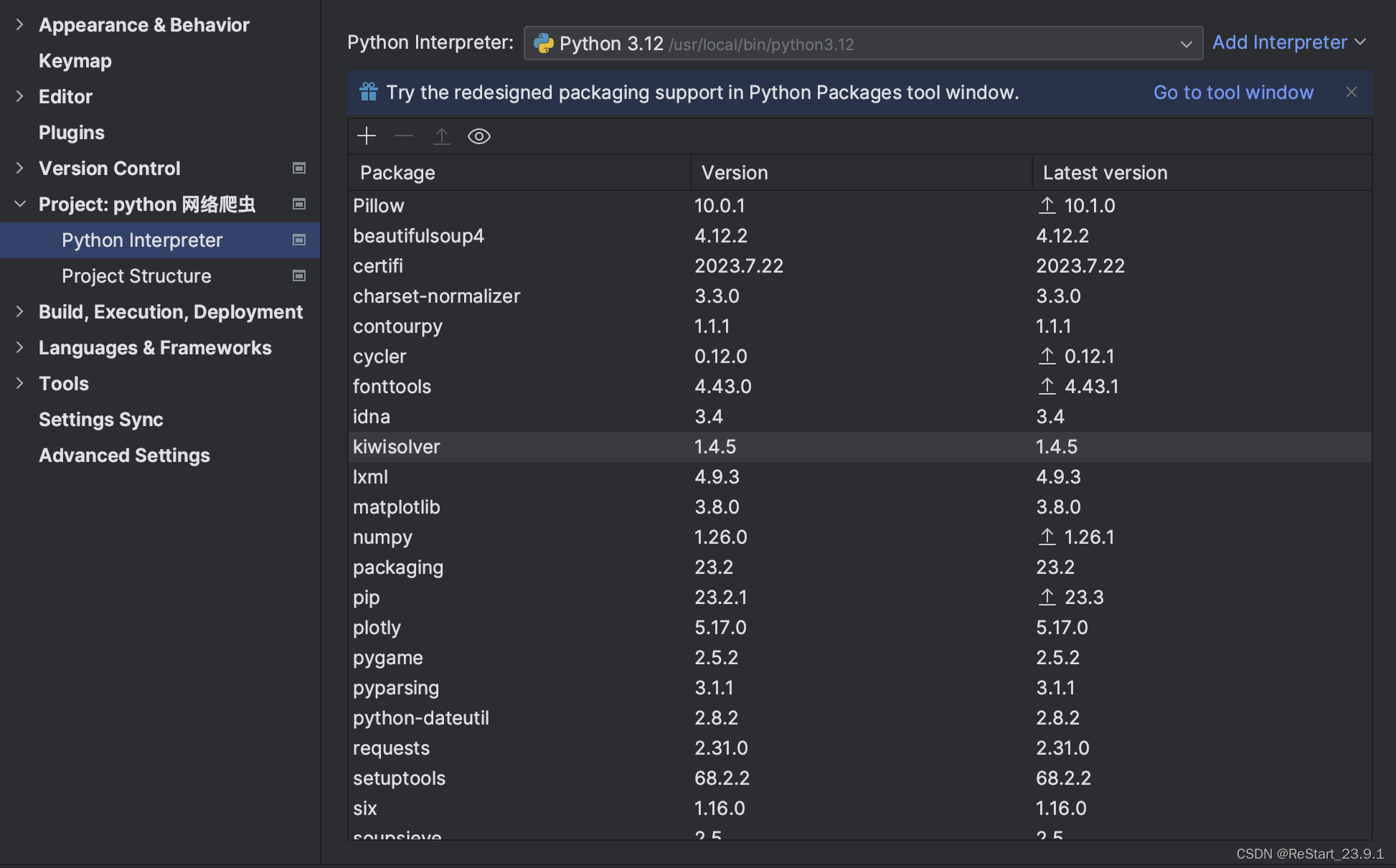Click the Latest version column header
Screen dimensions: 1396x868
point(1202,172)
